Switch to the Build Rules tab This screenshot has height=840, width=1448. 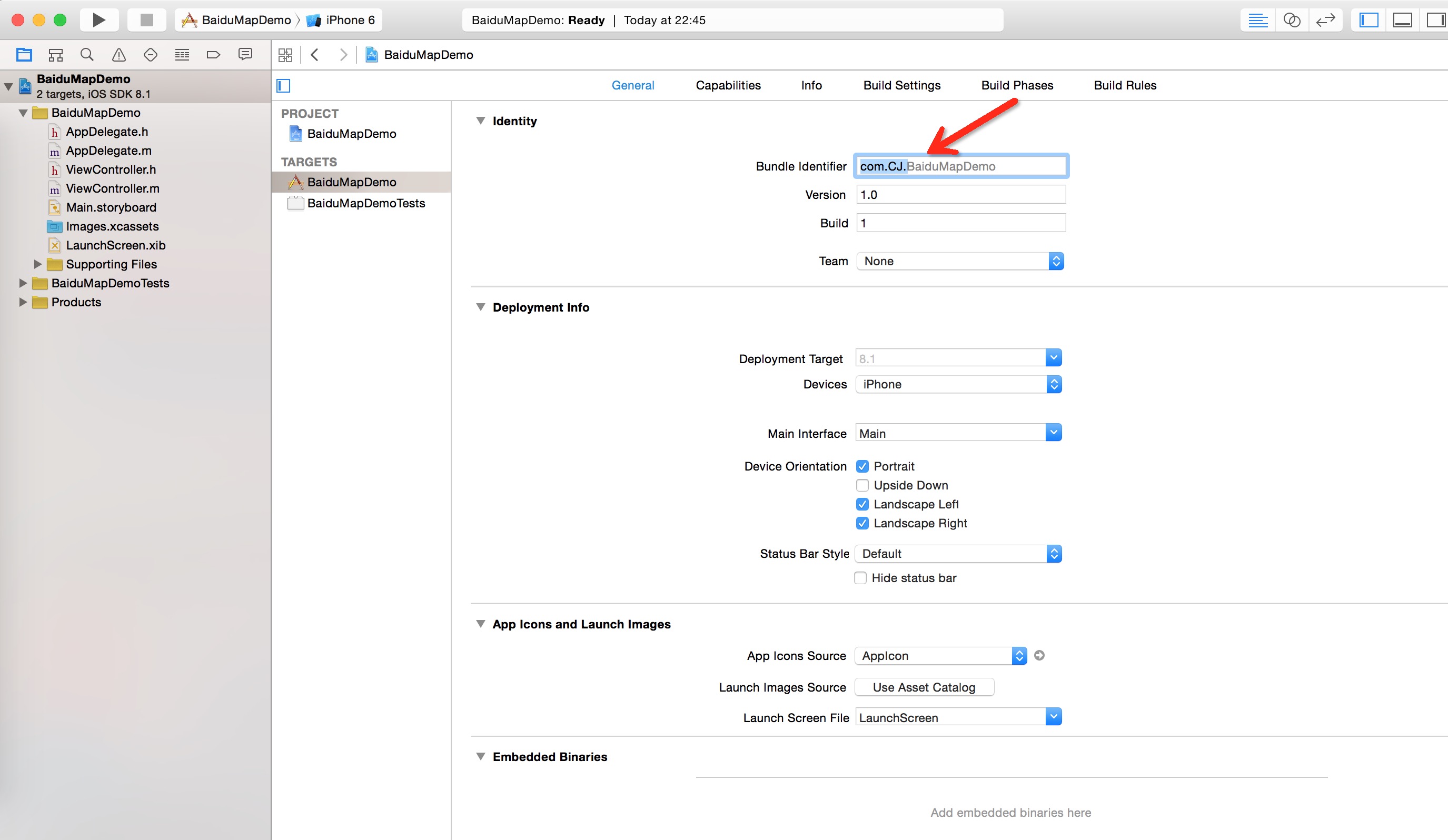coord(1125,85)
